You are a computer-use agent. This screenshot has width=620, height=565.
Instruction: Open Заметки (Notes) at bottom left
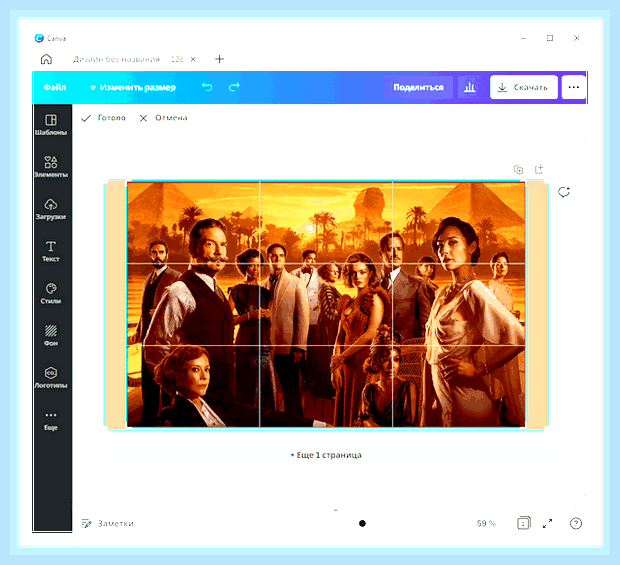(108, 523)
